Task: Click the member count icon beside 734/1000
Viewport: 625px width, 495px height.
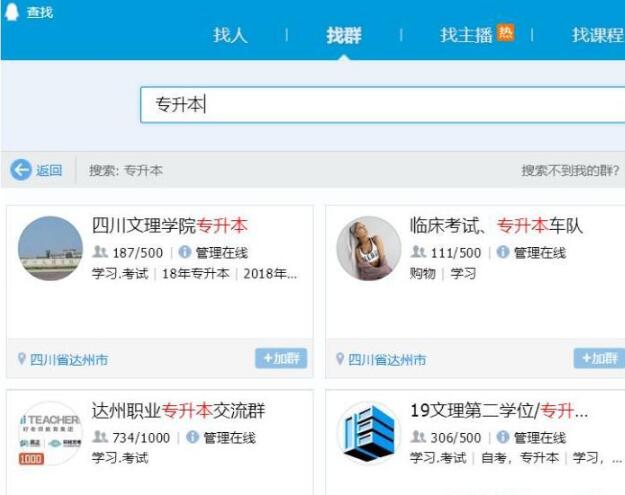Action: [100, 438]
